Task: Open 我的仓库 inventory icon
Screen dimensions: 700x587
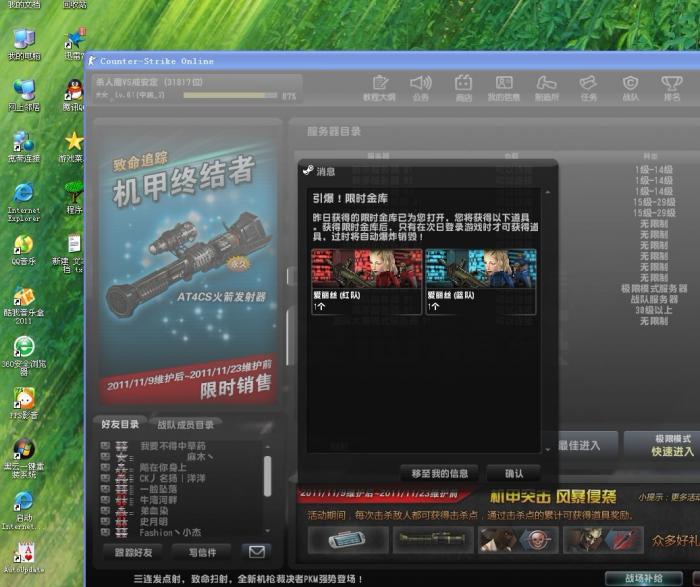Action: tap(504, 87)
